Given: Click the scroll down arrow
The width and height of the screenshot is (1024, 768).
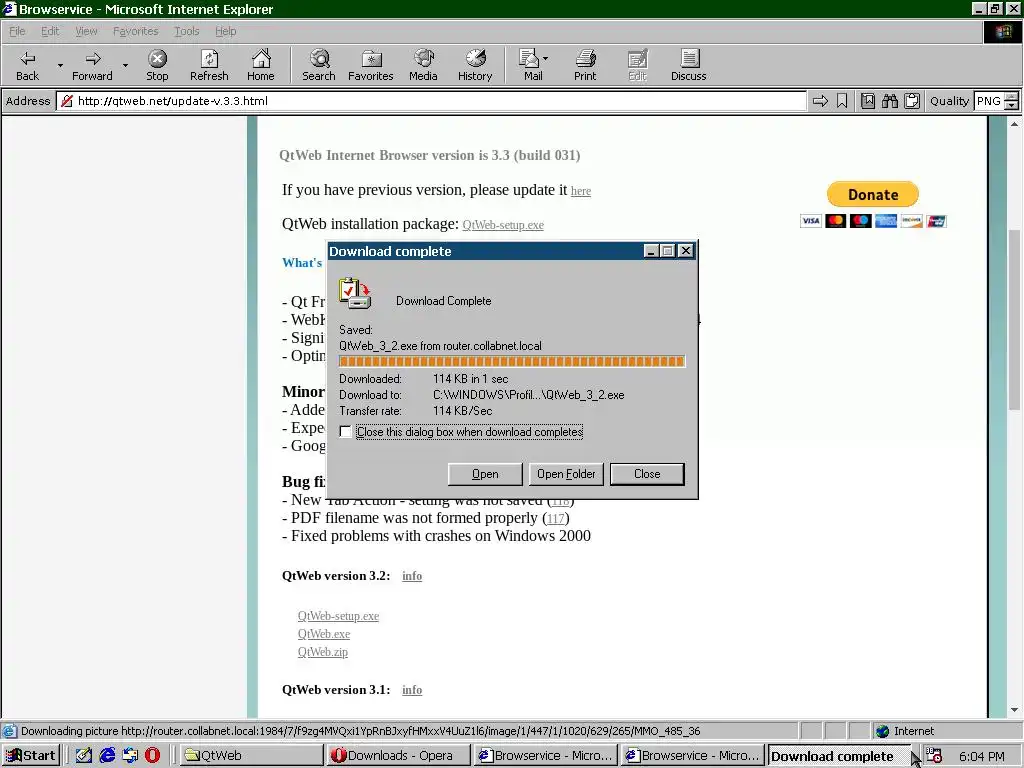Looking at the screenshot, I should tap(1014, 710).
